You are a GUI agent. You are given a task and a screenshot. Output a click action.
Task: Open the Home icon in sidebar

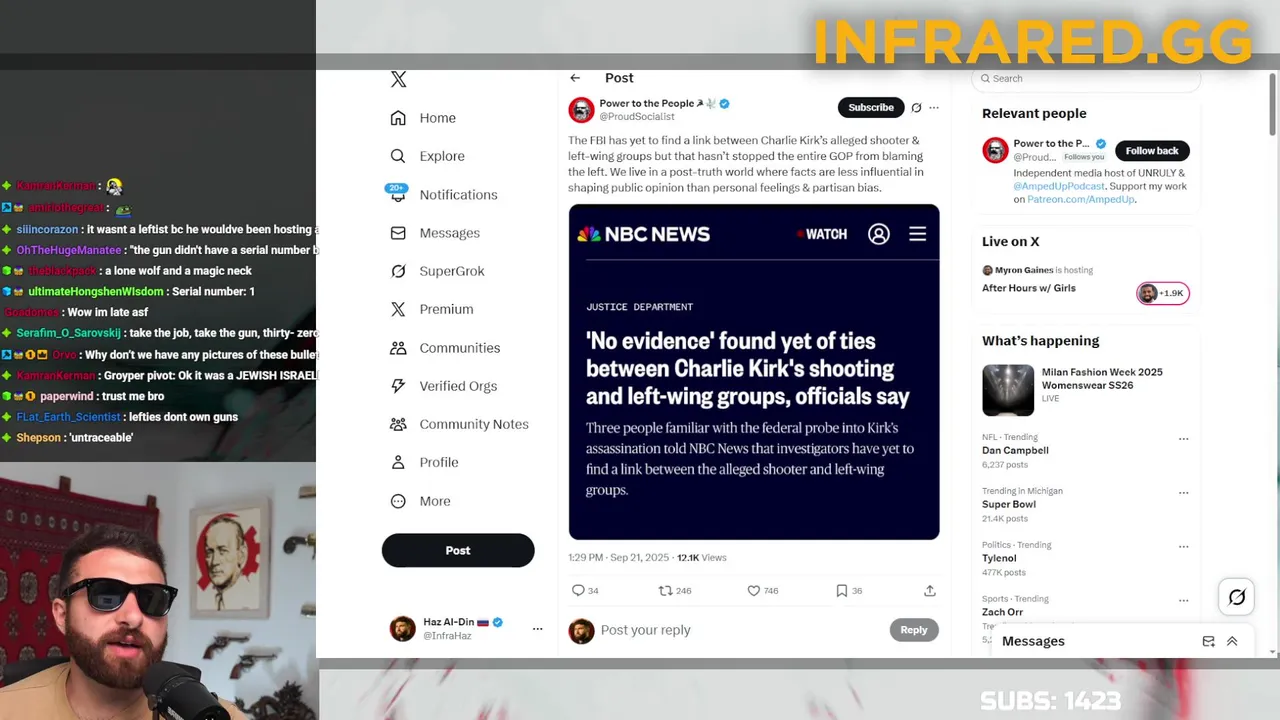click(398, 118)
